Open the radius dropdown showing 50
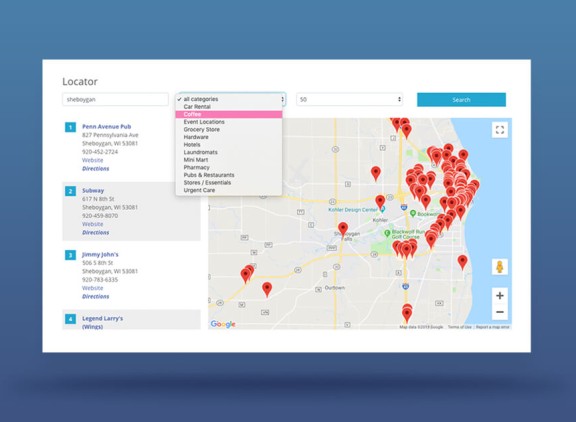The height and width of the screenshot is (422, 576). (349, 100)
